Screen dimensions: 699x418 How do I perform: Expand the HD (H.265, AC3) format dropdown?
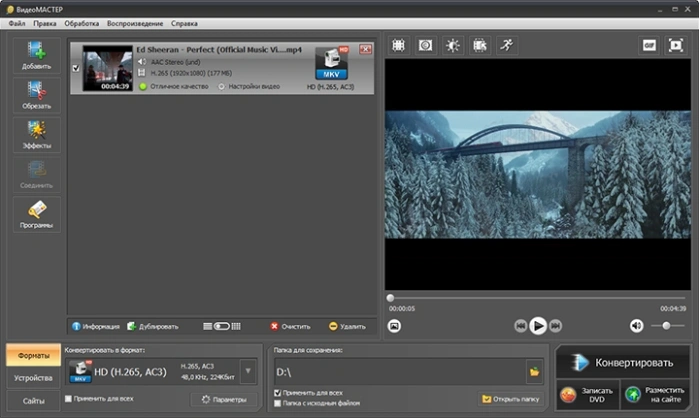(x=248, y=371)
